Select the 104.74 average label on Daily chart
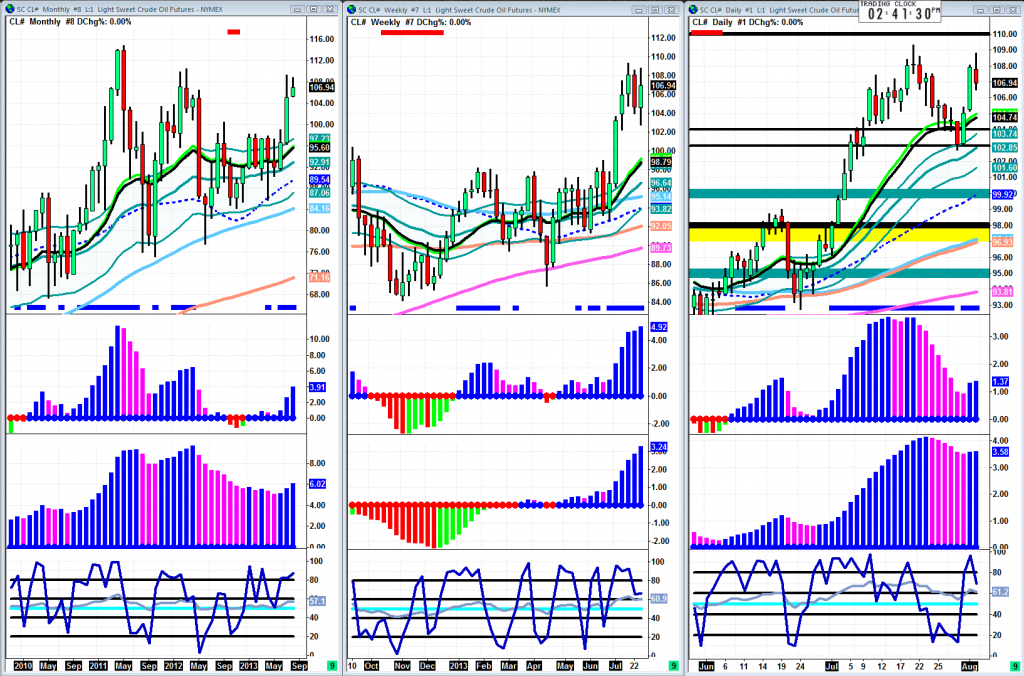Viewport: 1024px width, 676px height. [x=1004, y=118]
